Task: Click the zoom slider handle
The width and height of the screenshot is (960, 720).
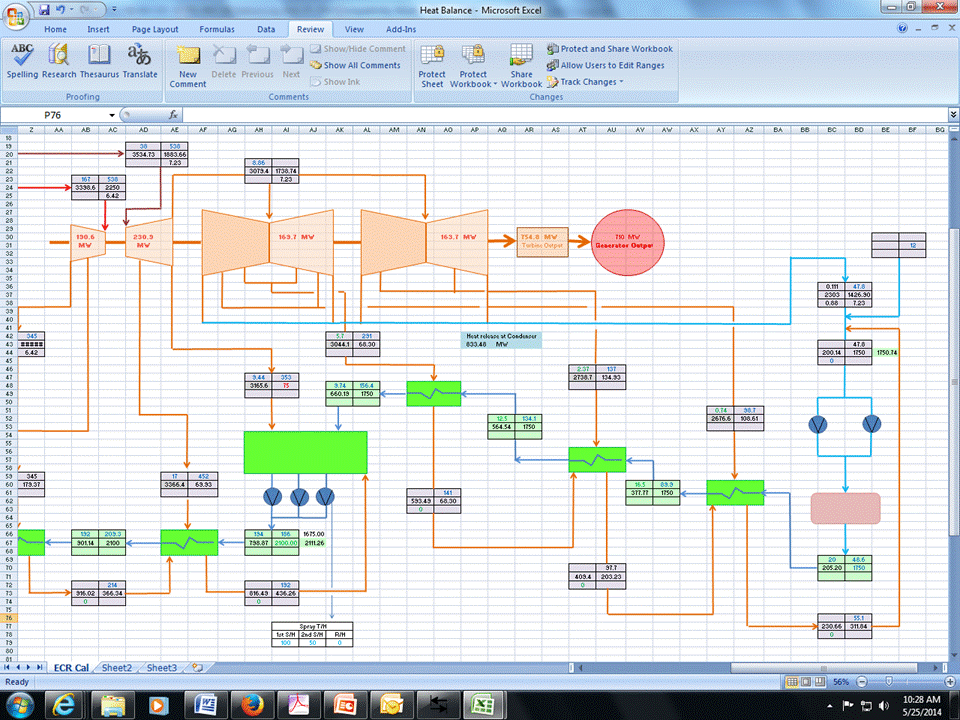Action: (x=889, y=681)
